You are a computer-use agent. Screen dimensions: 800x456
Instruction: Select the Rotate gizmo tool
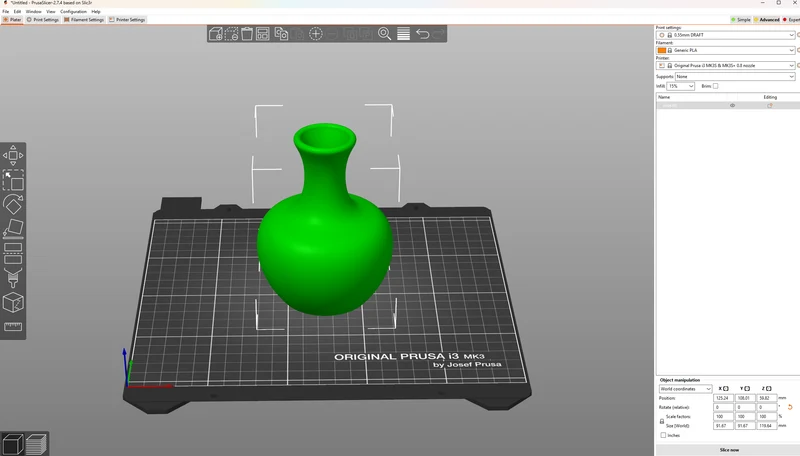pyautogui.click(x=13, y=205)
